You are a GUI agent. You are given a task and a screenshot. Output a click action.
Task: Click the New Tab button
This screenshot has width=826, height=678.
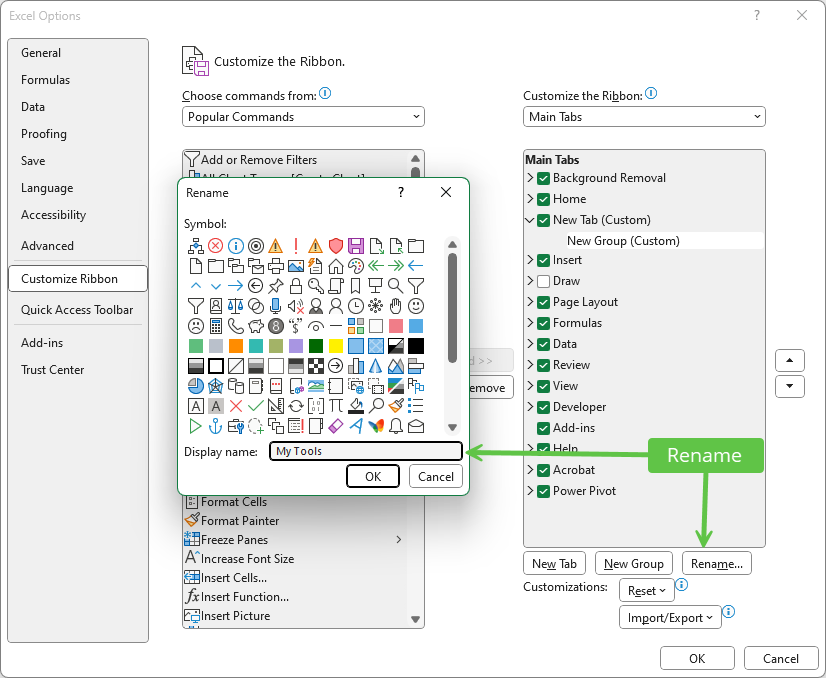[x=554, y=564]
